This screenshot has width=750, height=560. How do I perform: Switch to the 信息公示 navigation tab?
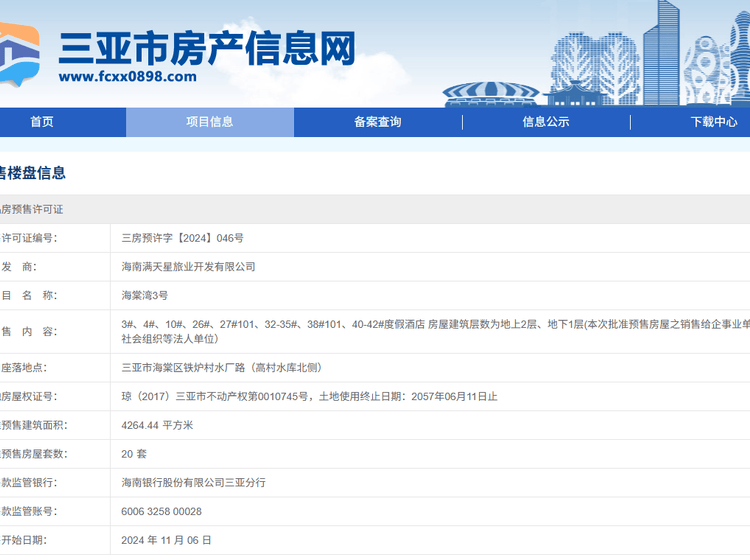546,122
